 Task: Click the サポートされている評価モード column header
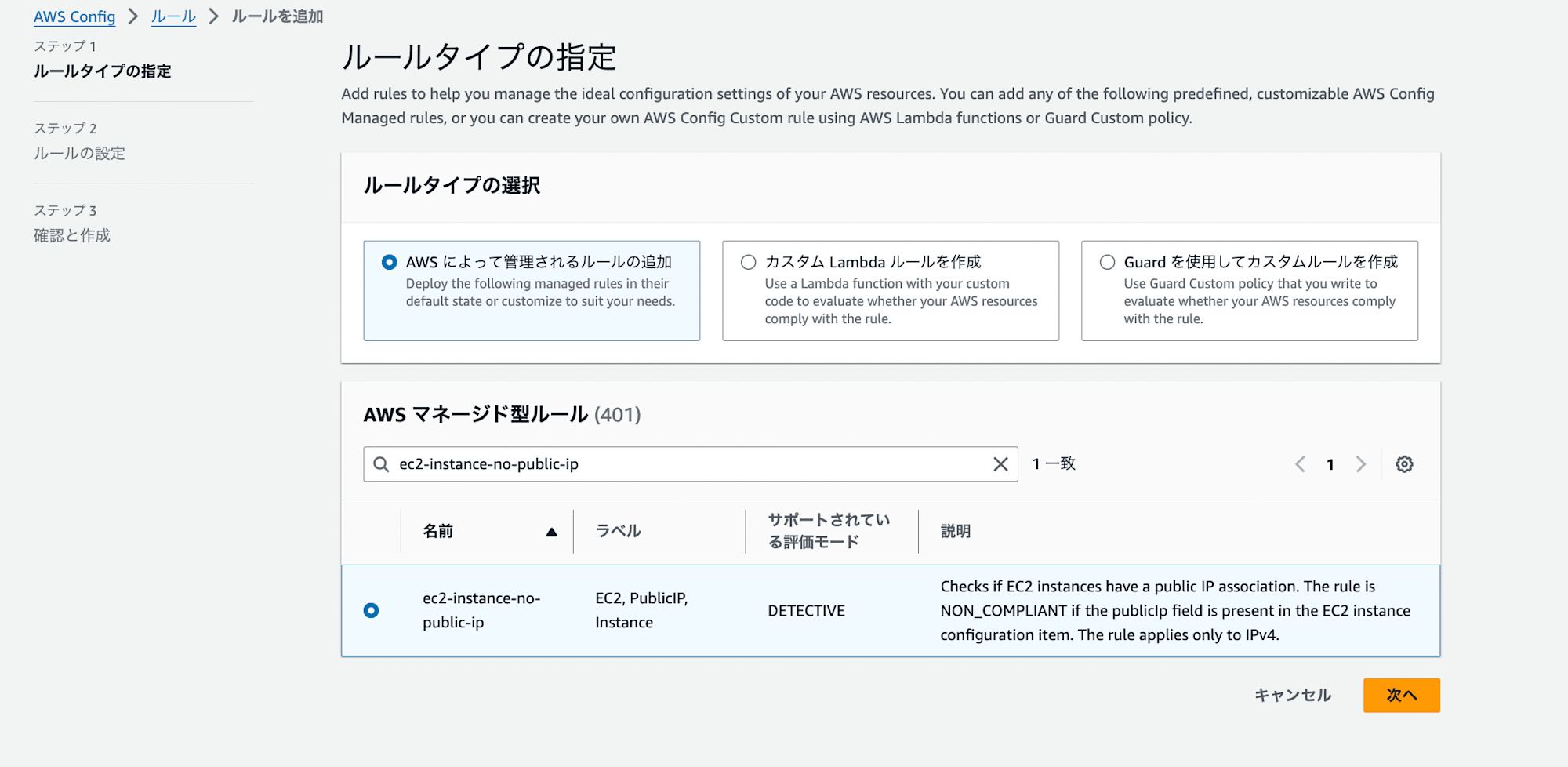pyautogui.click(x=829, y=531)
